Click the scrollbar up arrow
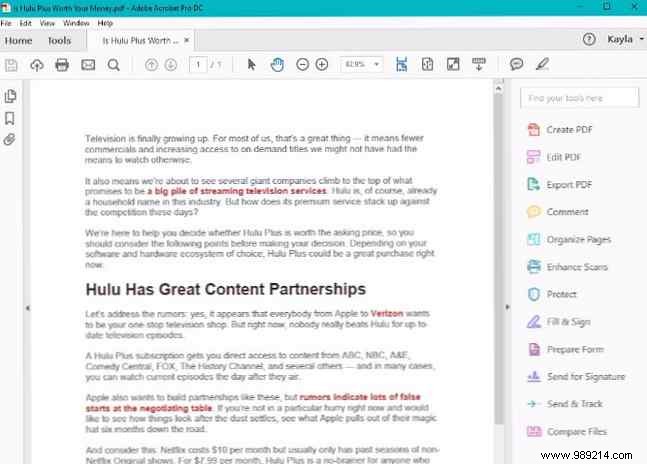The image size is (647, 464). click(x=498, y=88)
